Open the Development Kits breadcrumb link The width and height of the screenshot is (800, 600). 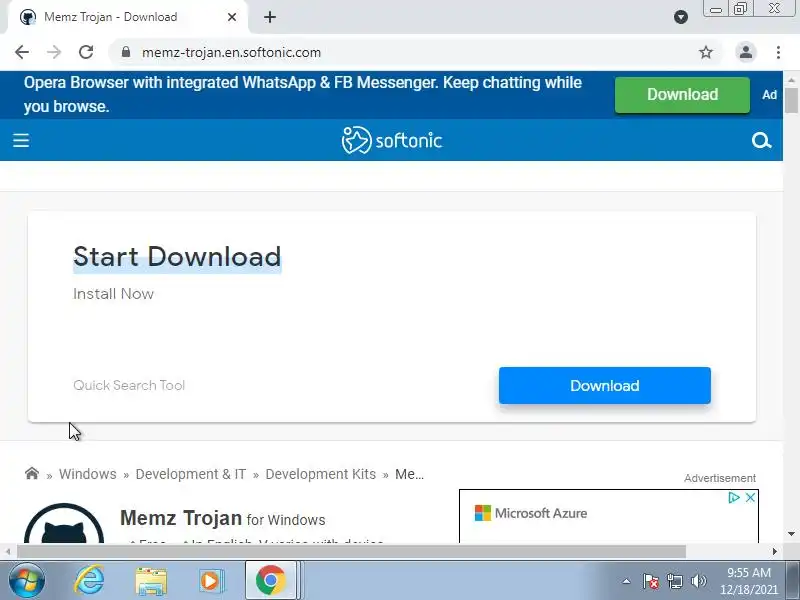[320, 474]
